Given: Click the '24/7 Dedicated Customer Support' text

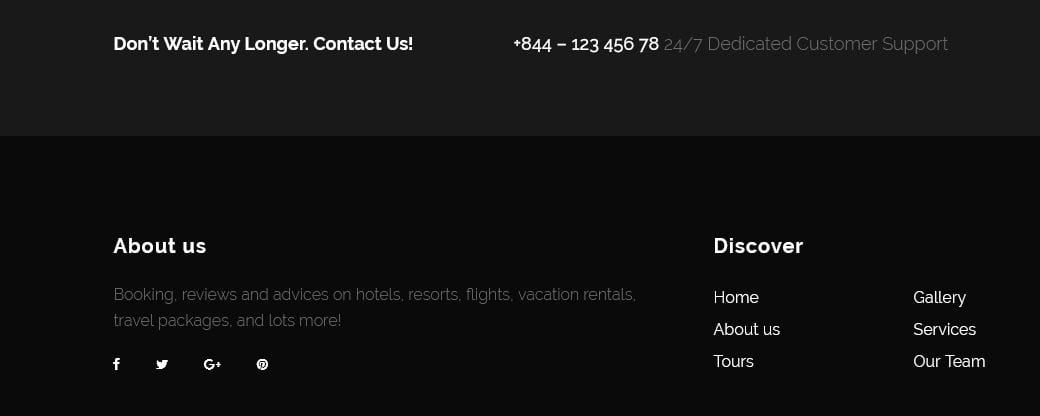Looking at the screenshot, I should coord(806,44).
